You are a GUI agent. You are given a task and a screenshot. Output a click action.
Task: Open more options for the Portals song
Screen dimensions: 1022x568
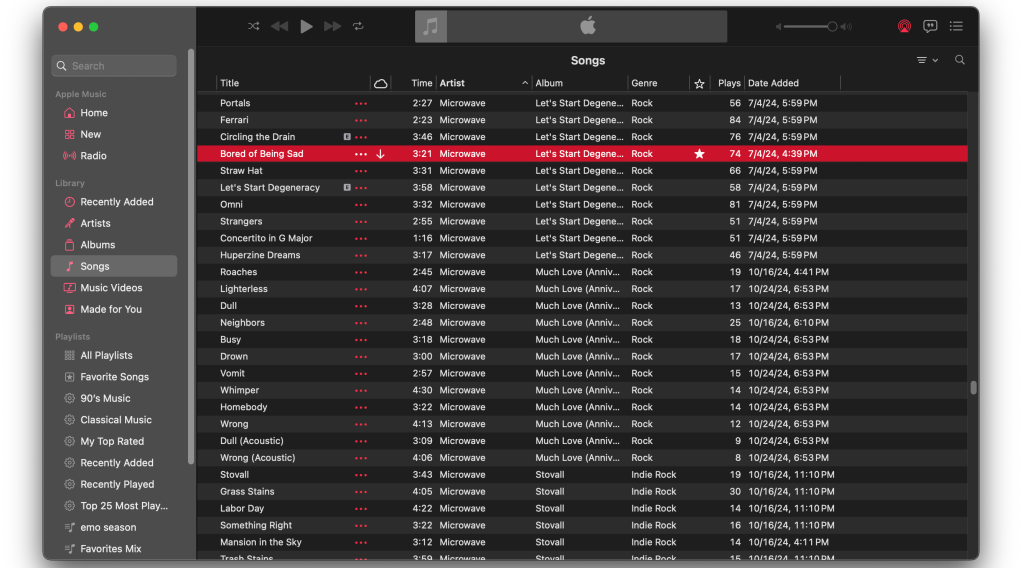[361, 103]
